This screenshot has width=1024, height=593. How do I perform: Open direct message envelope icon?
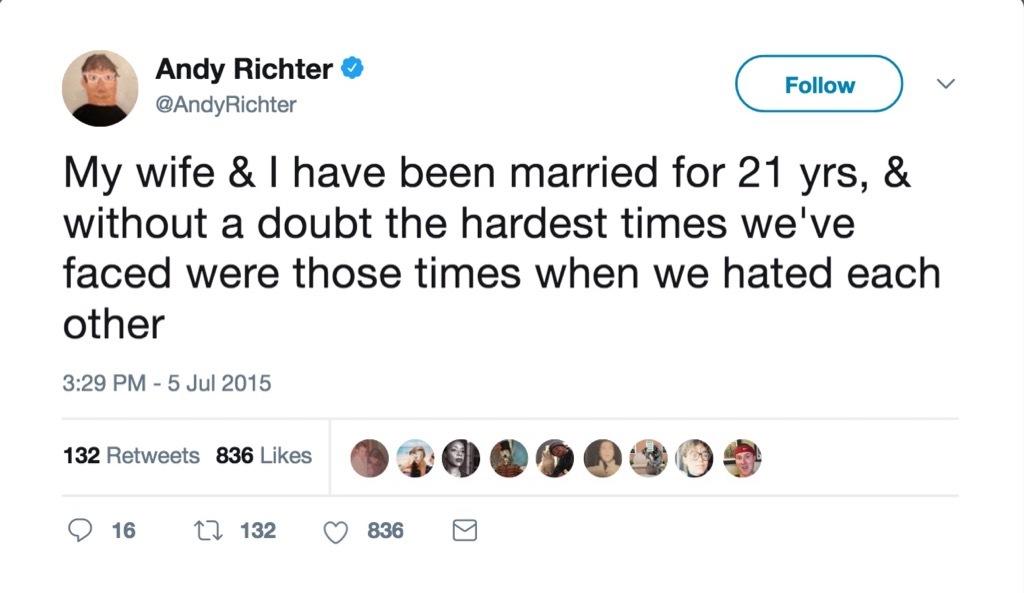click(464, 531)
